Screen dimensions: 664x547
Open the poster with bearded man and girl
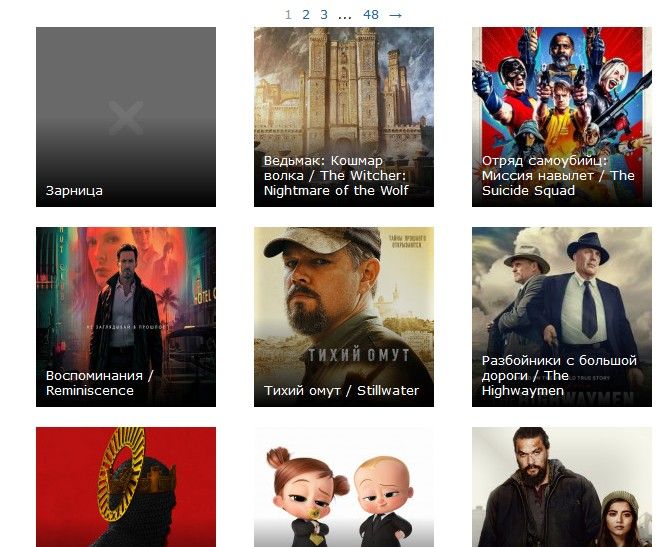click(x=562, y=487)
